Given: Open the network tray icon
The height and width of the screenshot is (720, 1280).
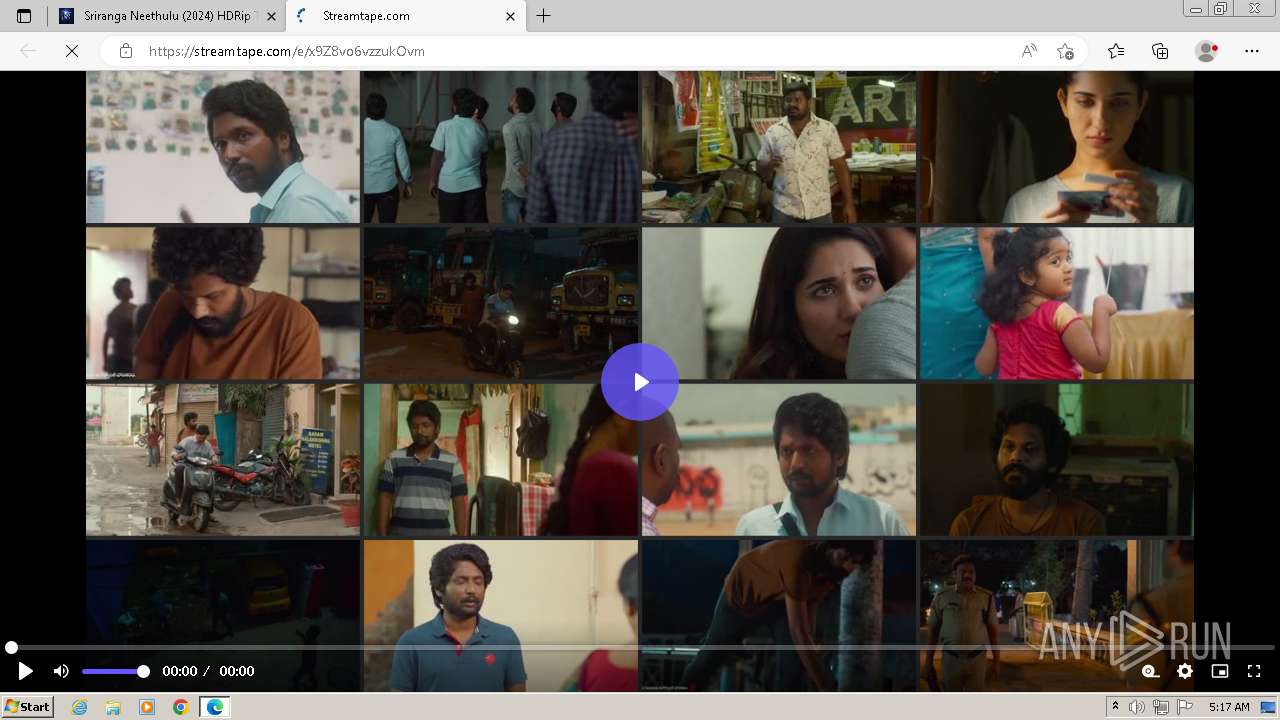Looking at the screenshot, I should coord(1161,707).
